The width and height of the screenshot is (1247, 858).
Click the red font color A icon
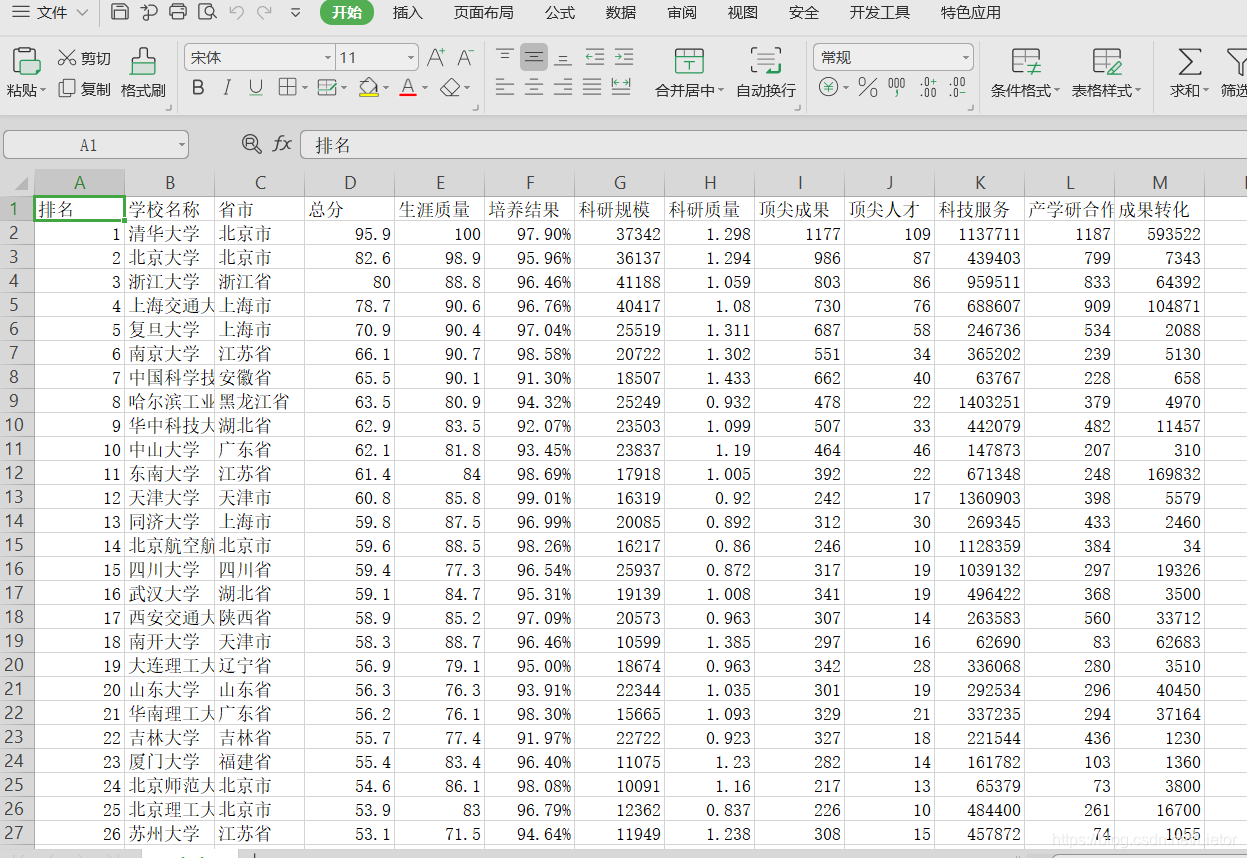[407, 88]
